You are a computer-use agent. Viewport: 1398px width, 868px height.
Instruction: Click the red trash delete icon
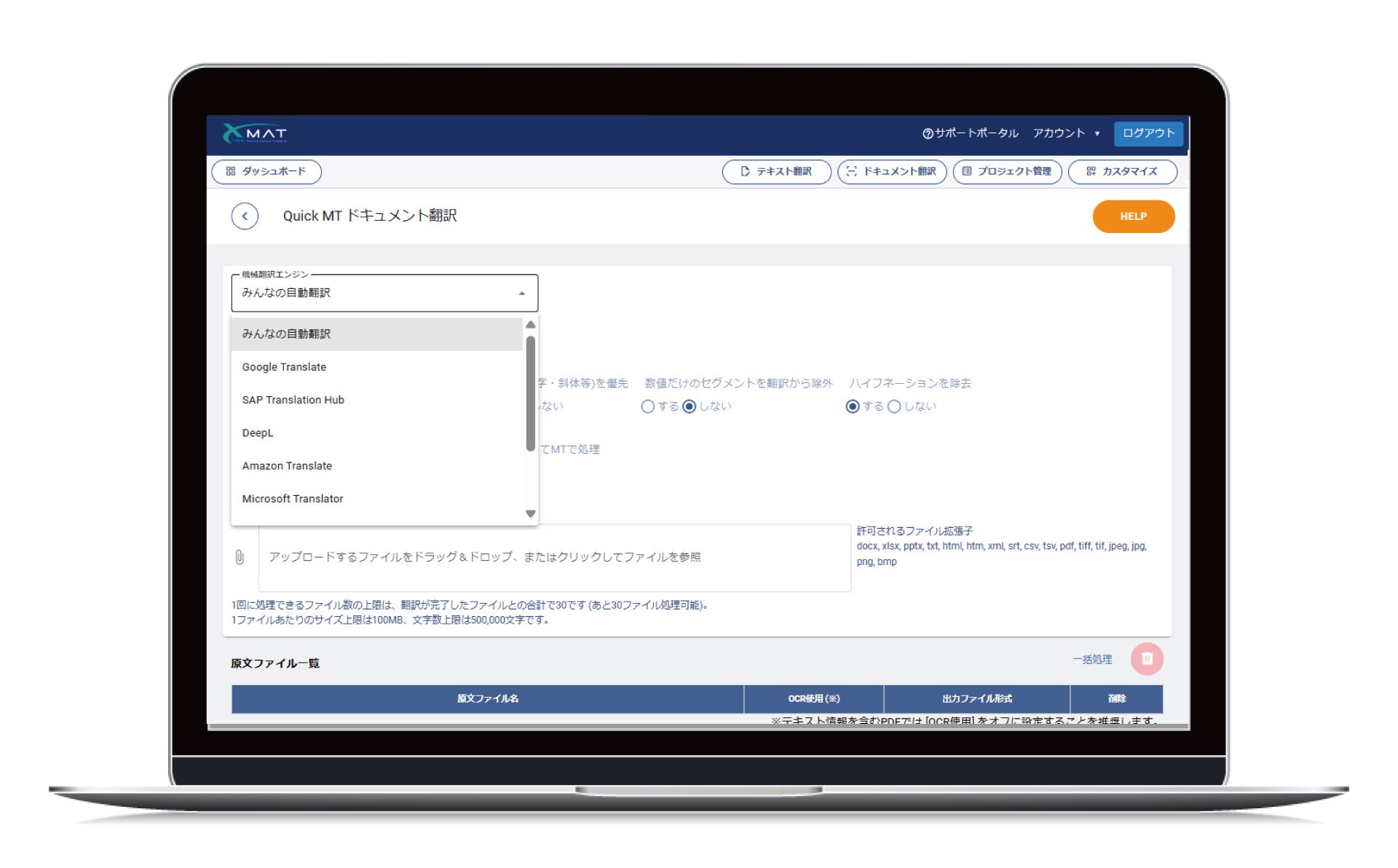click(1146, 659)
